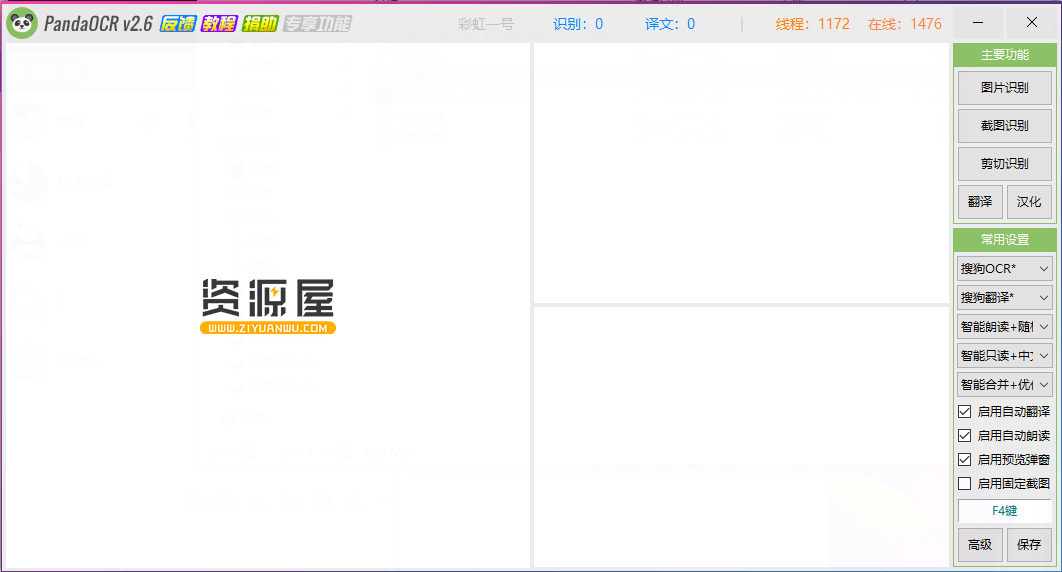Expand the 智能朗读 reading mode dropdown
The image size is (1062, 572).
tap(1004, 326)
